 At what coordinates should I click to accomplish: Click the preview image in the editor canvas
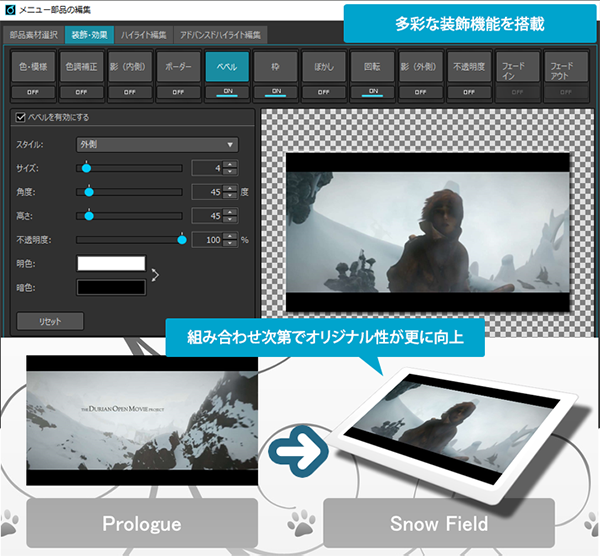pyautogui.click(x=428, y=232)
